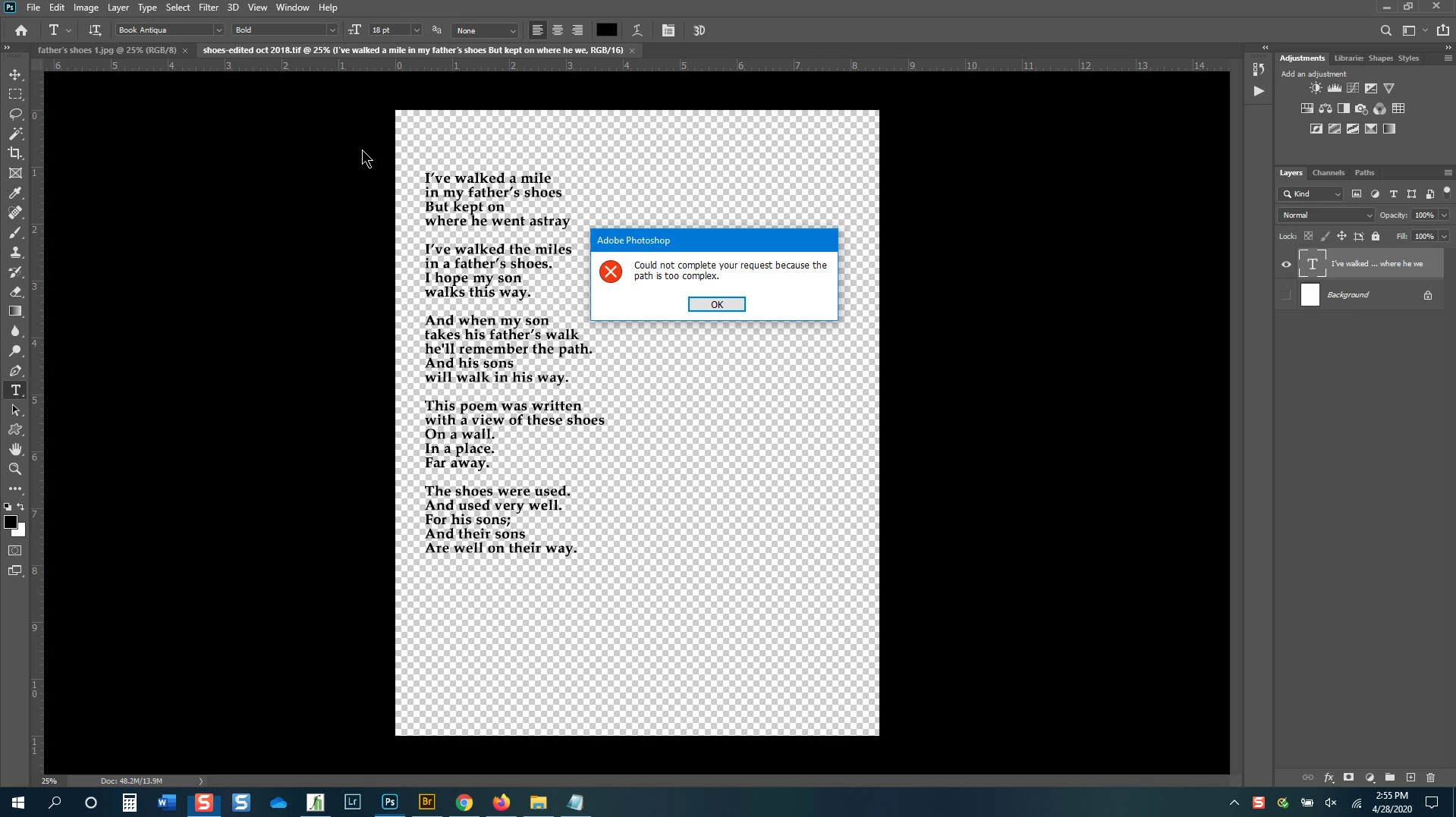Select the Eraser tool
This screenshot has width=1456, height=817.
[15, 291]
